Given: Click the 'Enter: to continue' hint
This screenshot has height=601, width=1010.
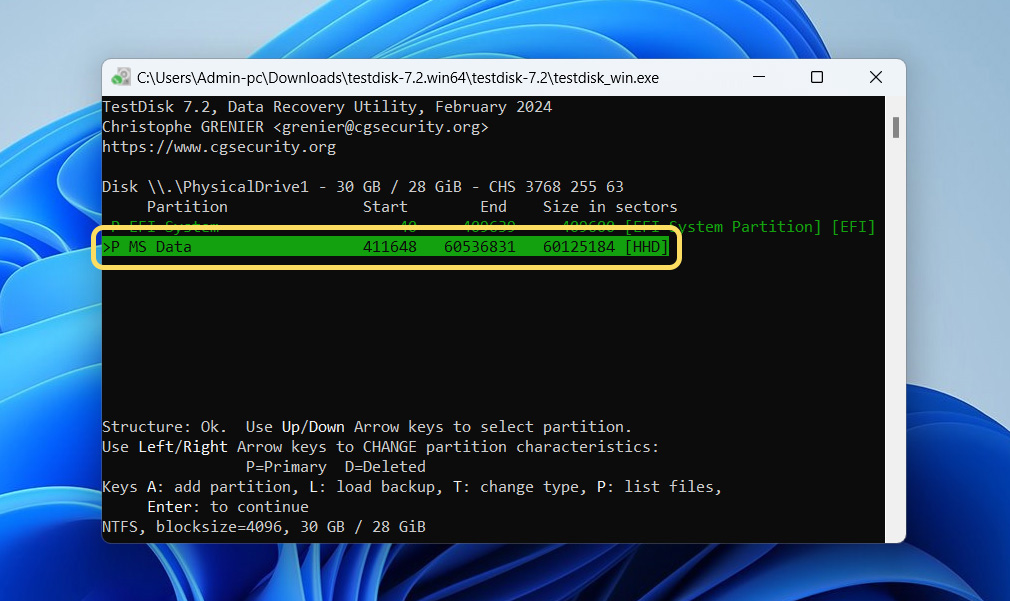Looking at the screenshot, I should tap(227, 507).
